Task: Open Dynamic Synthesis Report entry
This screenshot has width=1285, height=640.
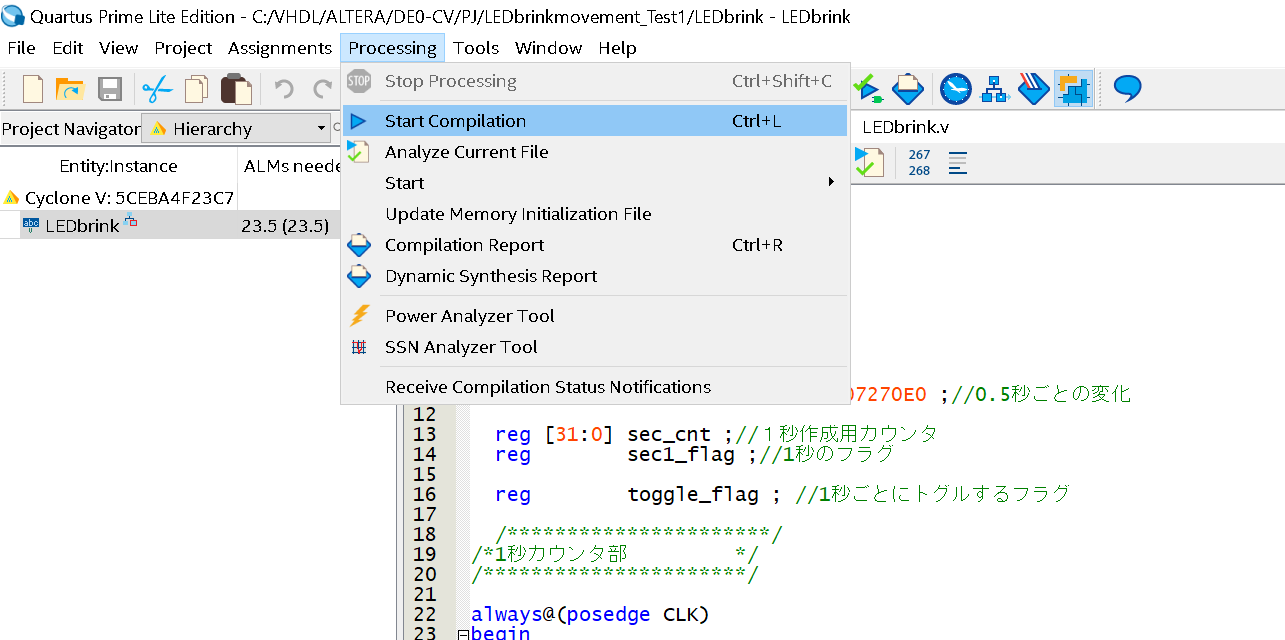Action: 594,276
